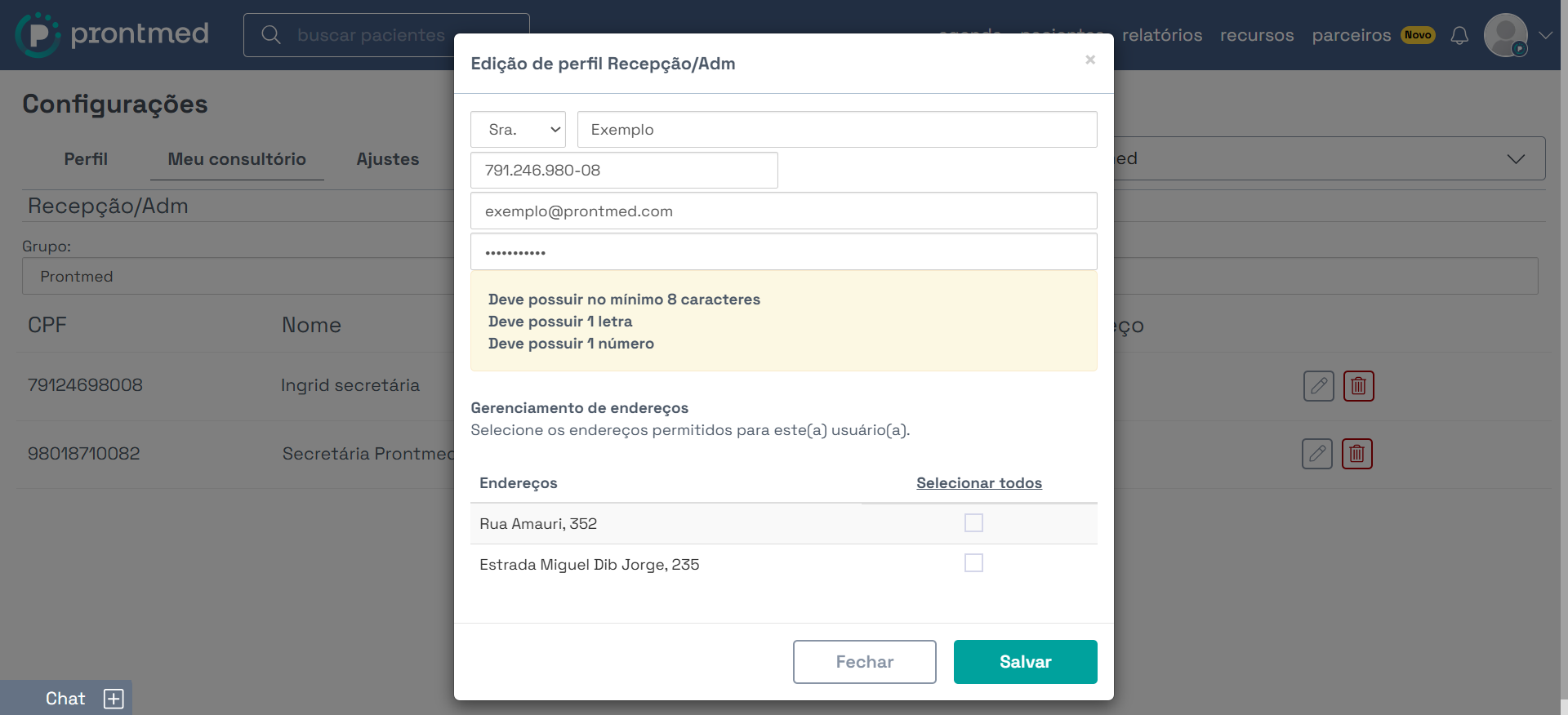Click the Selecionar todos link
The width and height of the screenshot is (1568, 715).
click(979, 483)
